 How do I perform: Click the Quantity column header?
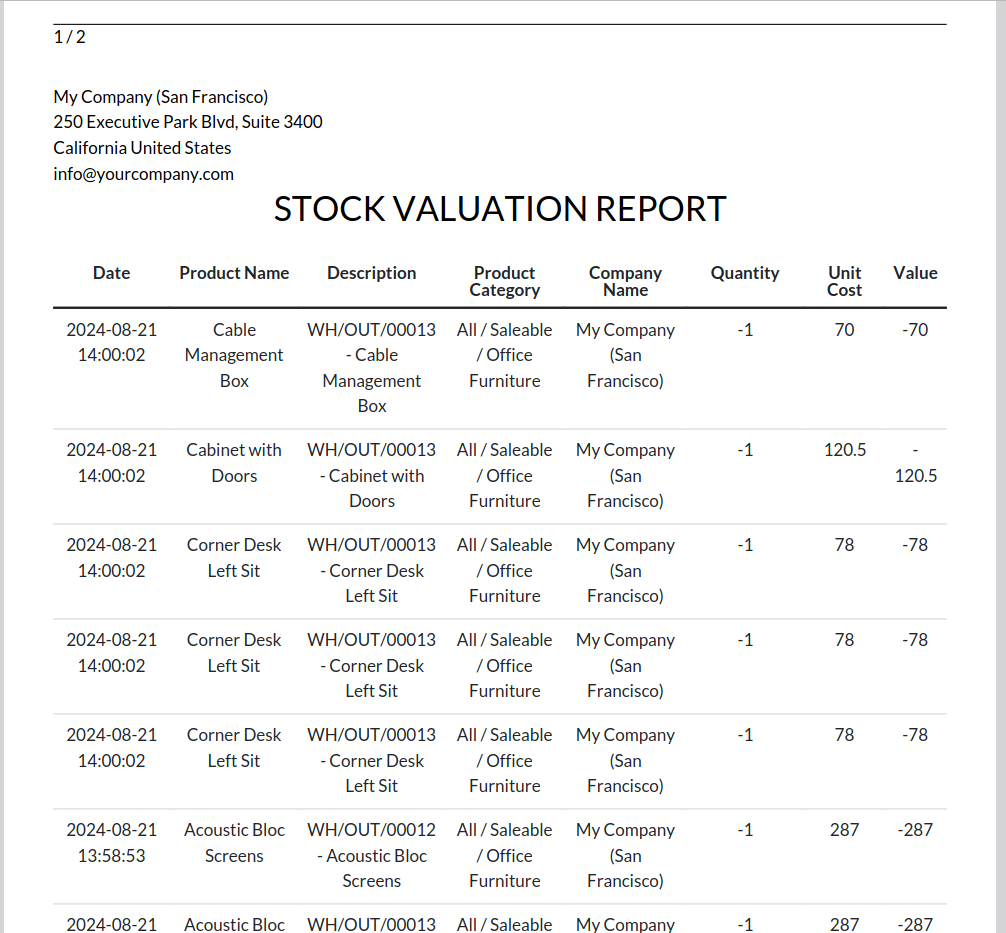[745, 273]
